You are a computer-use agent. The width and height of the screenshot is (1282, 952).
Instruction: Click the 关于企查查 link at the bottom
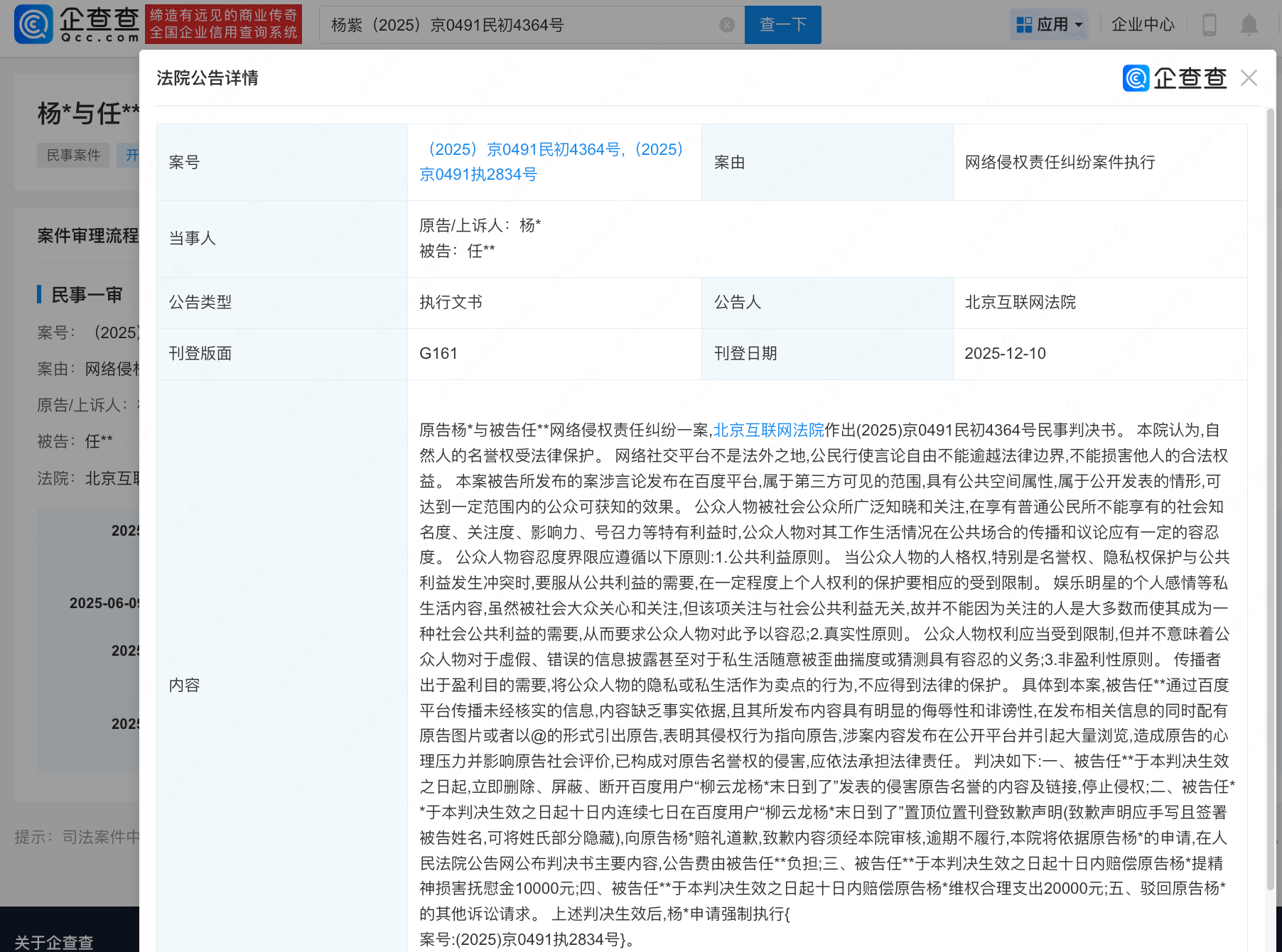click(54, 942)
